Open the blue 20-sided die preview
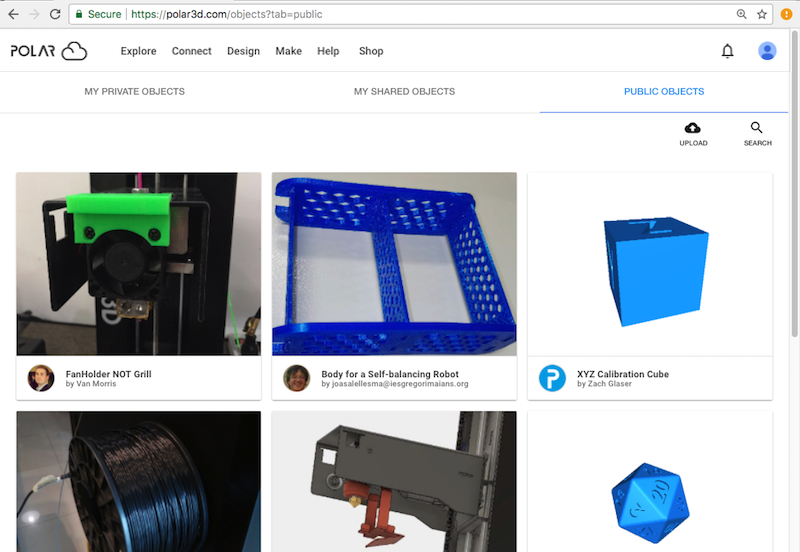 pyautogui.click(x=650, y=482)
